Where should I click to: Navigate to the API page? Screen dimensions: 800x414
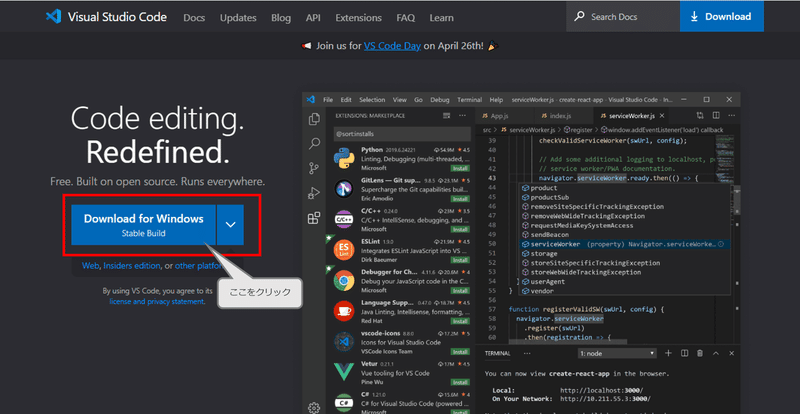point(313,18)
